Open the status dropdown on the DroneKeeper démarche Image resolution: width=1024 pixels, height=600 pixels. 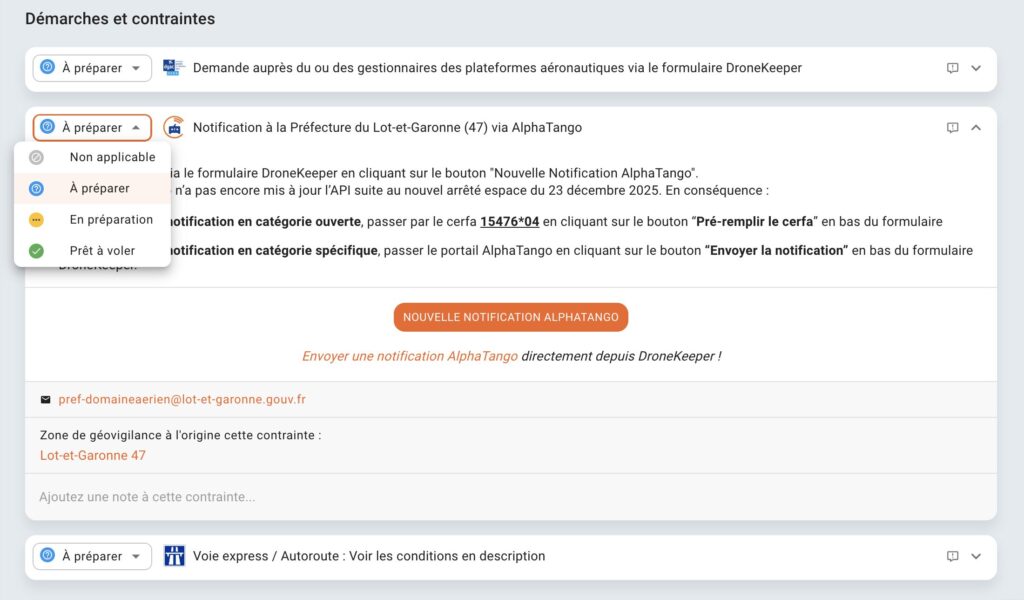pos(91,68)
